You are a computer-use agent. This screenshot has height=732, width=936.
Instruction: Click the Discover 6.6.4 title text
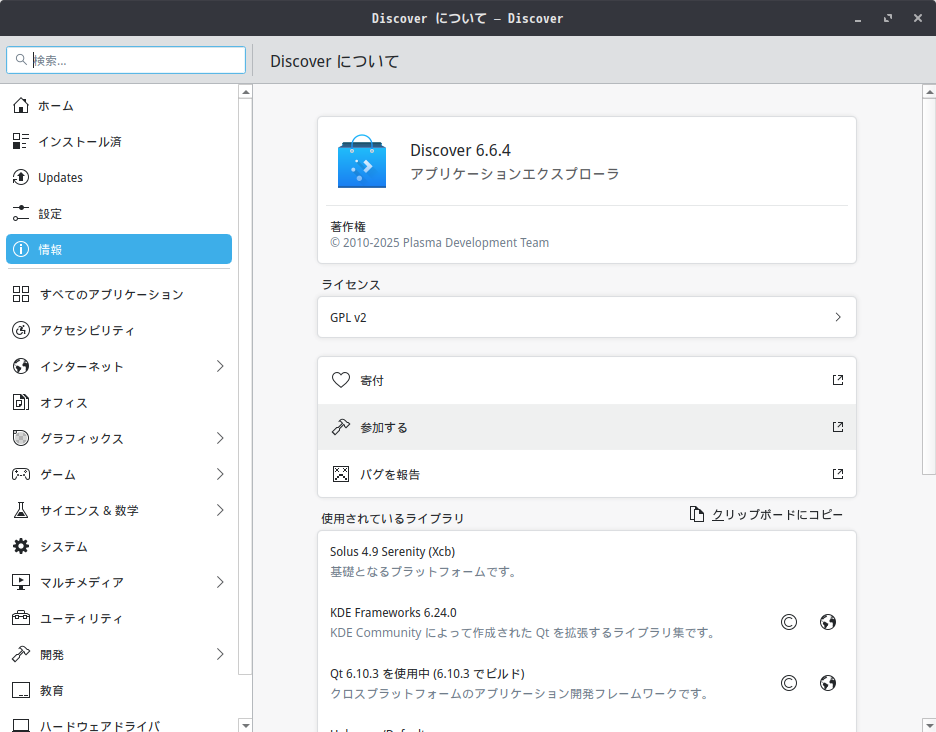460,150
